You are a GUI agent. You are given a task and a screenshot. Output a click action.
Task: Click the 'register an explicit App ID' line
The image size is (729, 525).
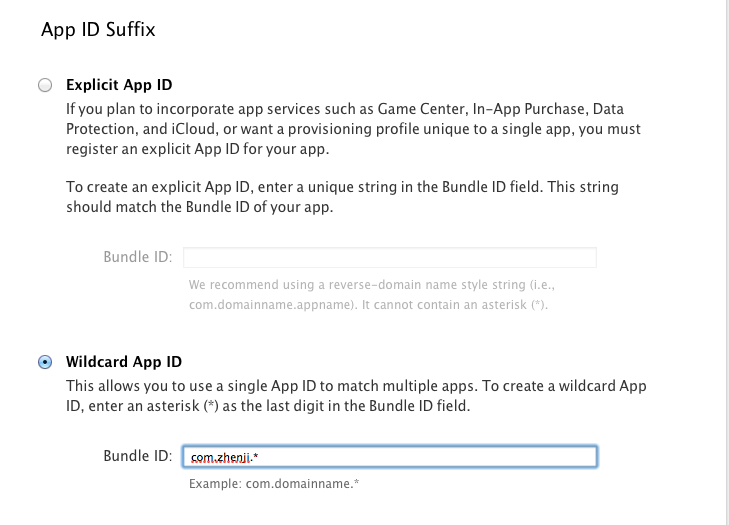click(x=198, y=149)
